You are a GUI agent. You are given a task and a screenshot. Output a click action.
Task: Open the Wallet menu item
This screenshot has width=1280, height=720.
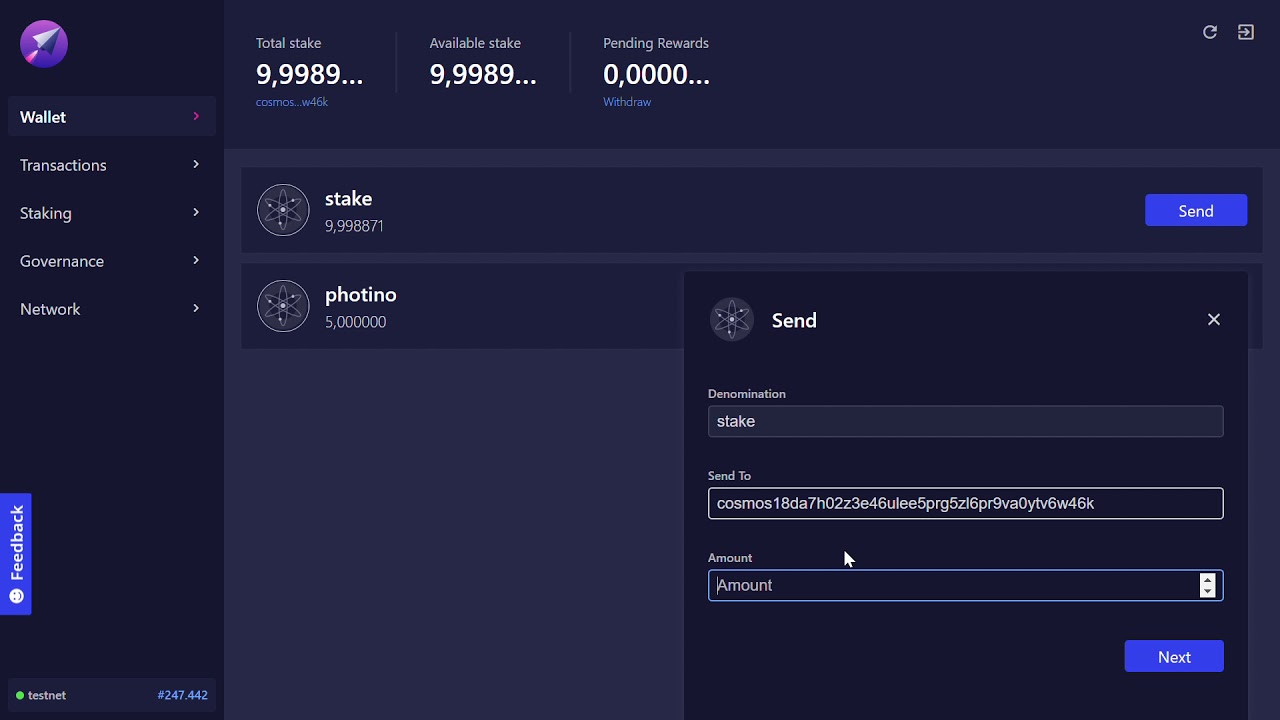(x=111, y=117)
